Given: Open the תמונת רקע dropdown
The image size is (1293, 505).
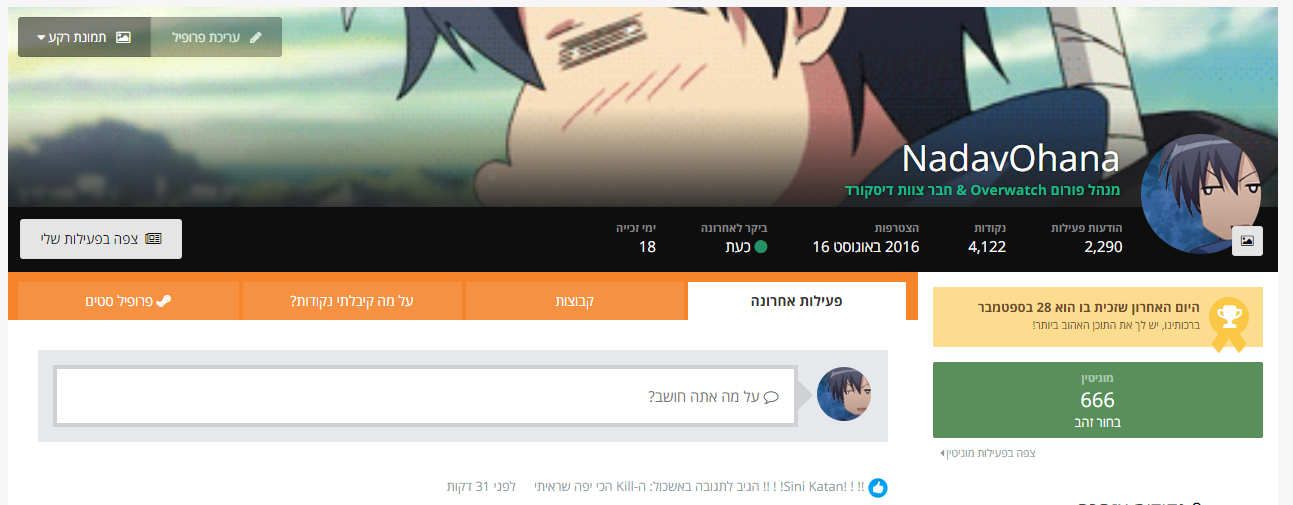Looking at the screenshot, I should (84, 37).
